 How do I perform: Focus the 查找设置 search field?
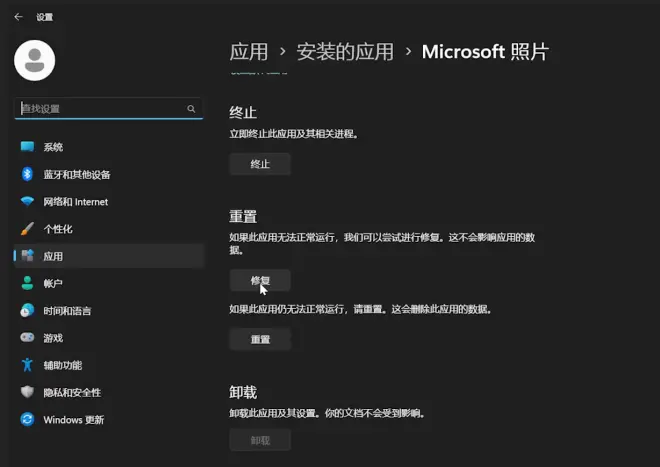point(109,109)
